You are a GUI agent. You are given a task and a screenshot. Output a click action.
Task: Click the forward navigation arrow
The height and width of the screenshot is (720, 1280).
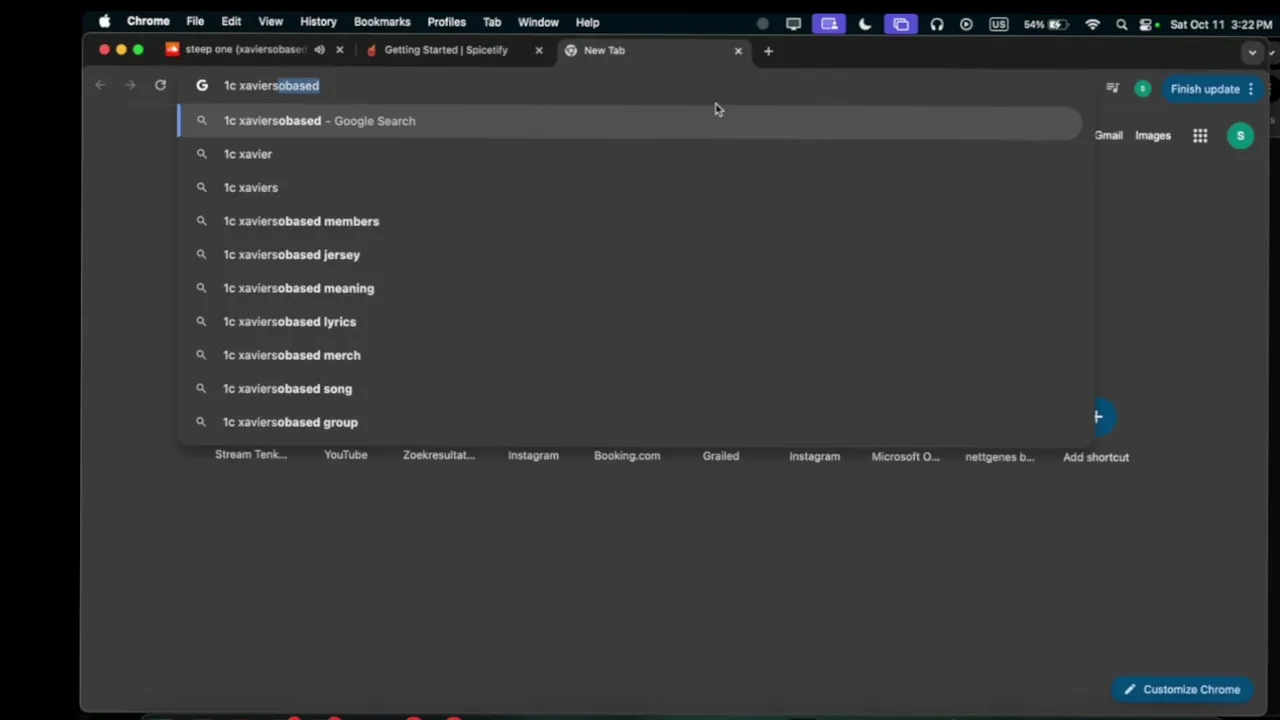pyautogui.click(x=130, y=85)
